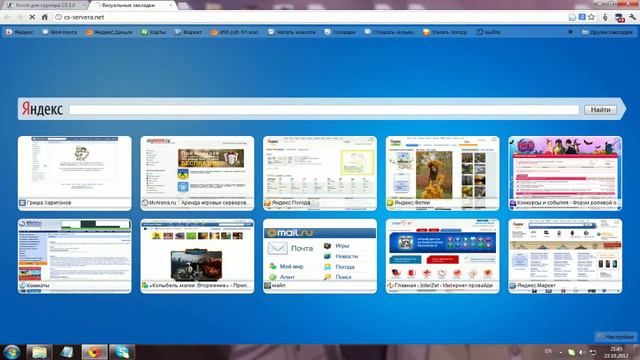Open Chrome wrench settings menu
Viewport: 640px width, 360px height.
tap(632, 17)
